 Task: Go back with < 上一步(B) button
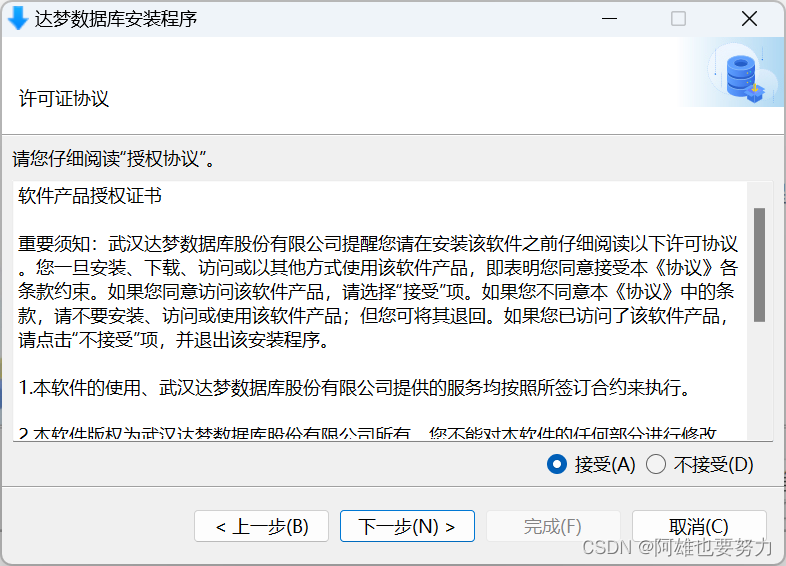261,526
